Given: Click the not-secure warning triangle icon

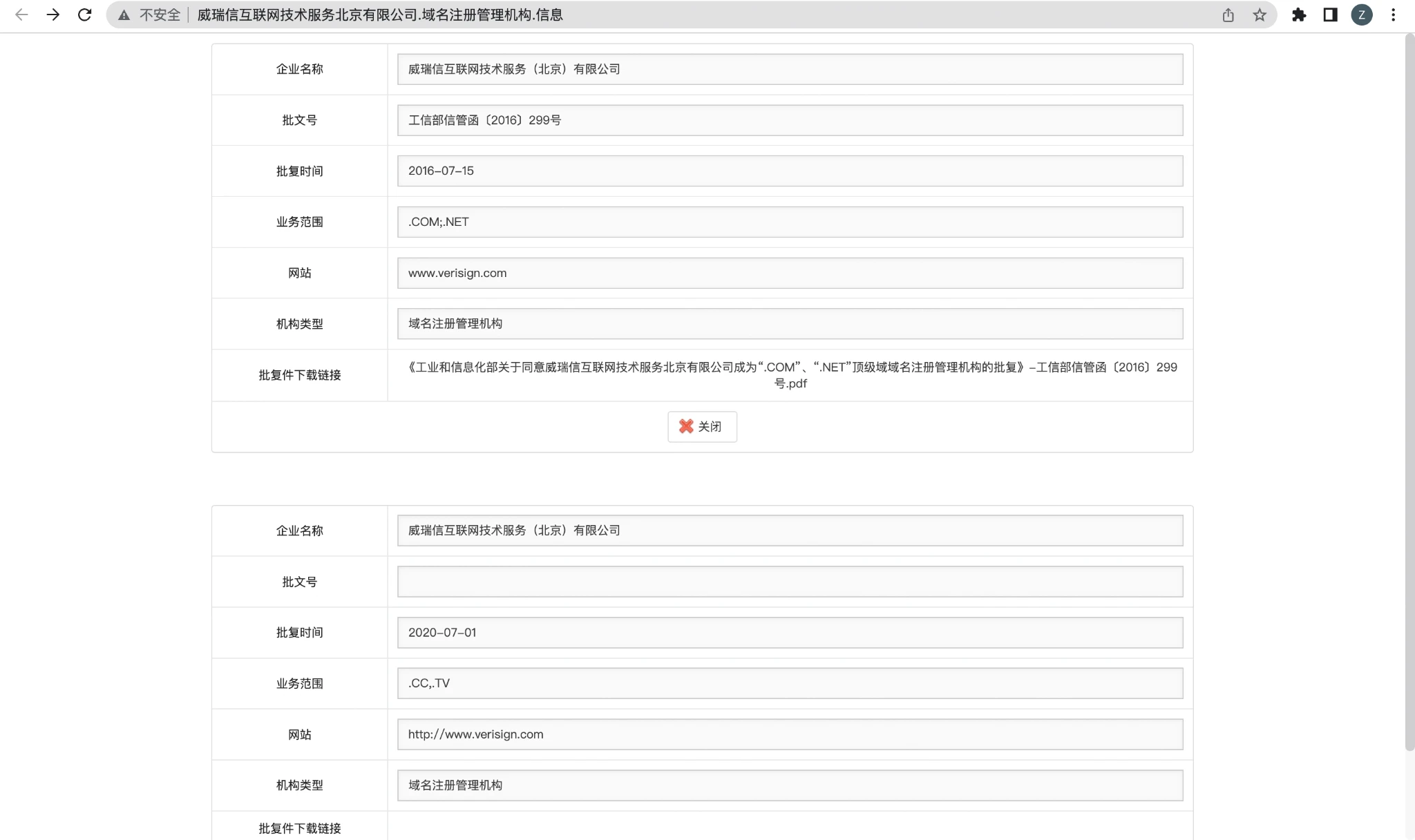Looking at the screenshot, I should [124, 15].
